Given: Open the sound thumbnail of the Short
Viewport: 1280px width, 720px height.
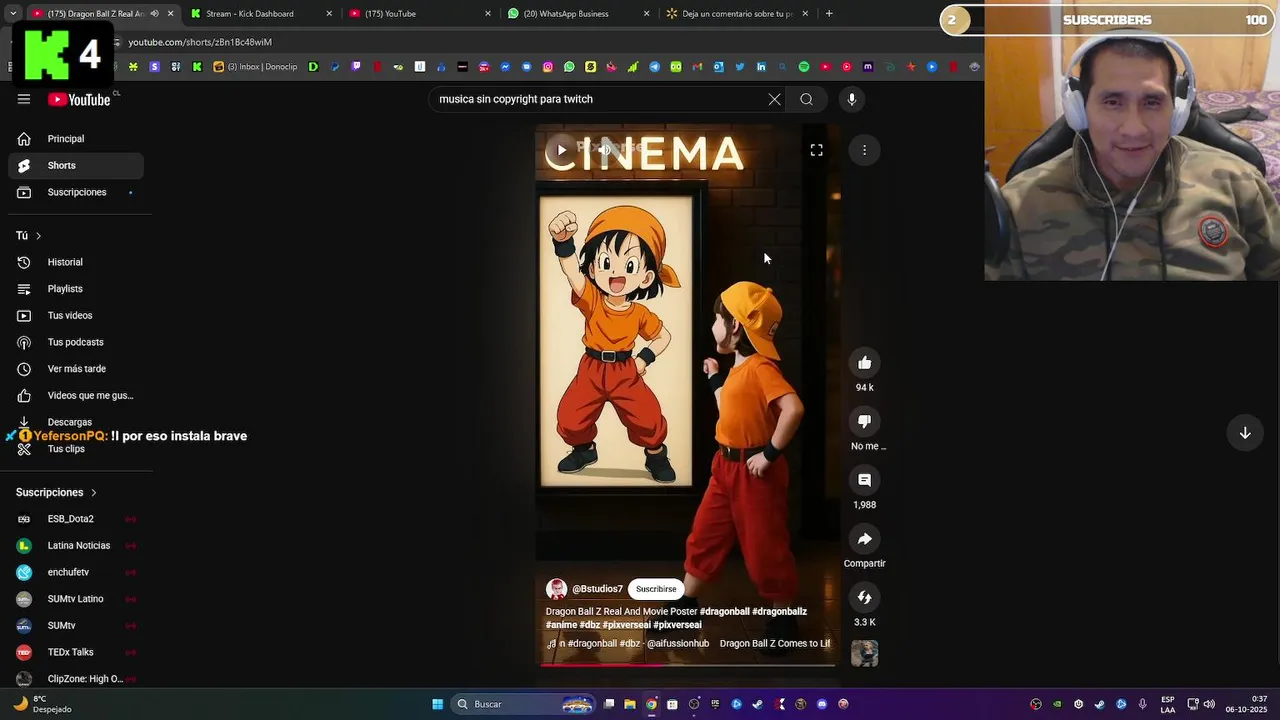Looking at the screenshot, I should click(x=864, y=653).
